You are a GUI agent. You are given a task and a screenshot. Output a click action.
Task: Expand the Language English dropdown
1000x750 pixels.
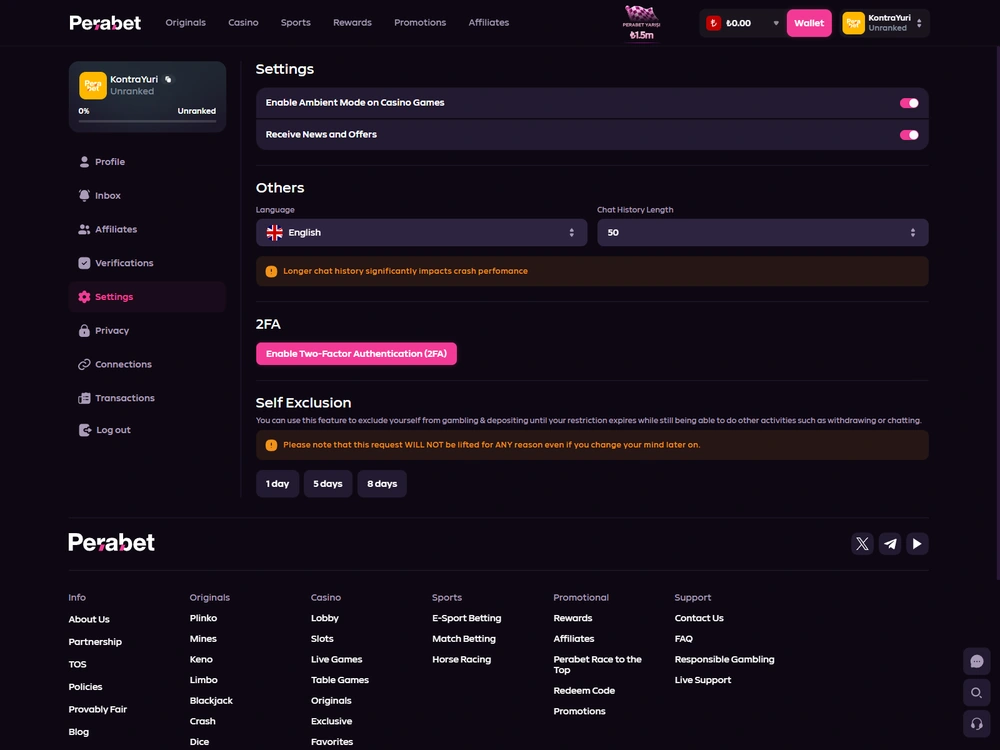(422, 233)
